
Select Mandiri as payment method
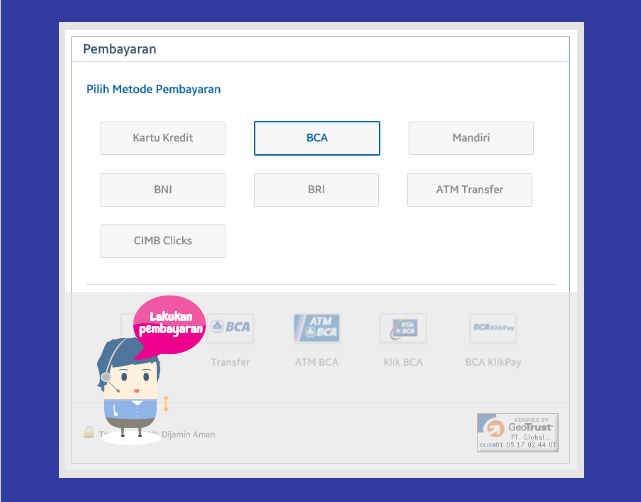pos(471,138)
